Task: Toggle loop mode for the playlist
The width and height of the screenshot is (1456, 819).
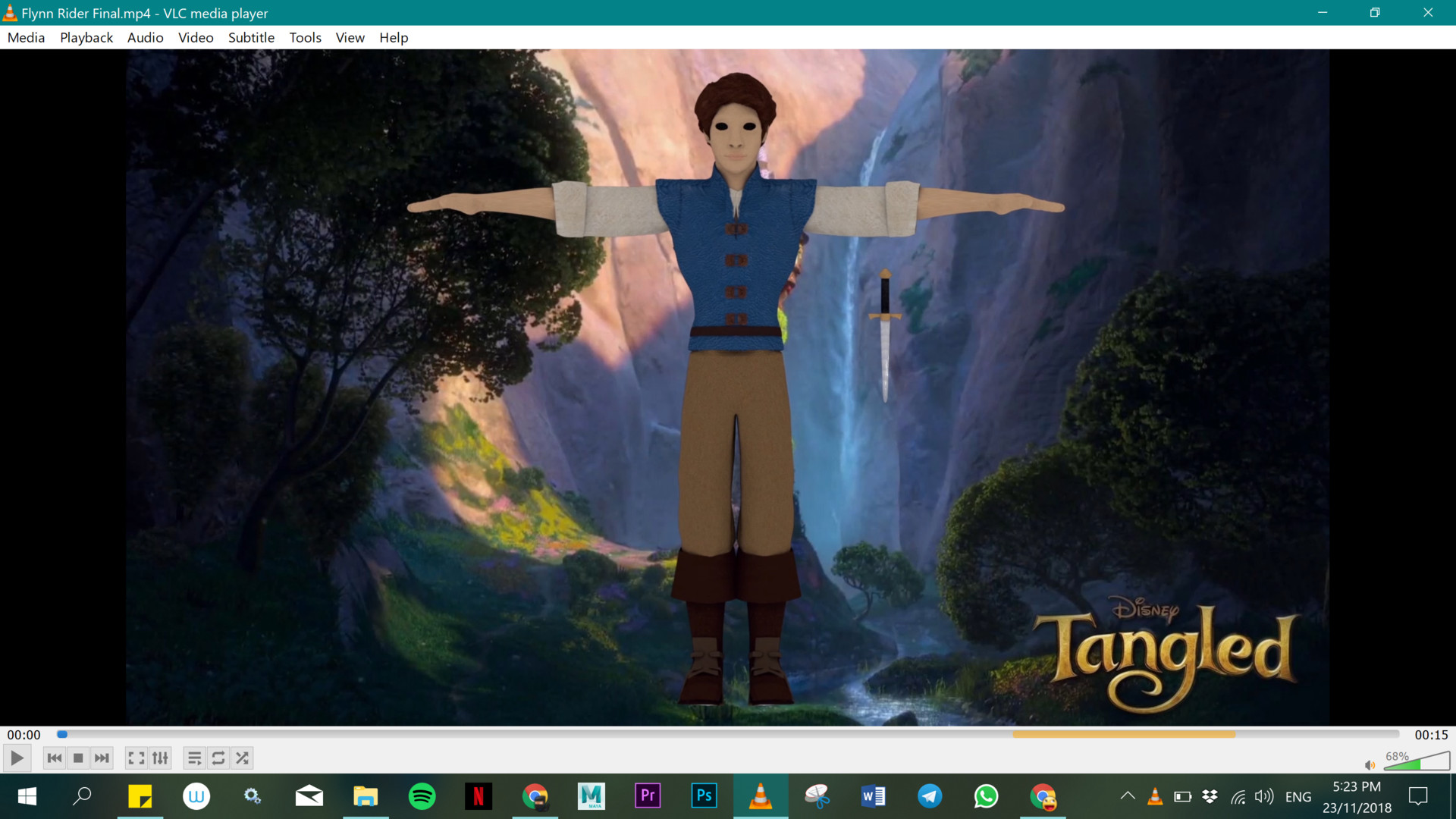Action: click(x=218, y=758)
